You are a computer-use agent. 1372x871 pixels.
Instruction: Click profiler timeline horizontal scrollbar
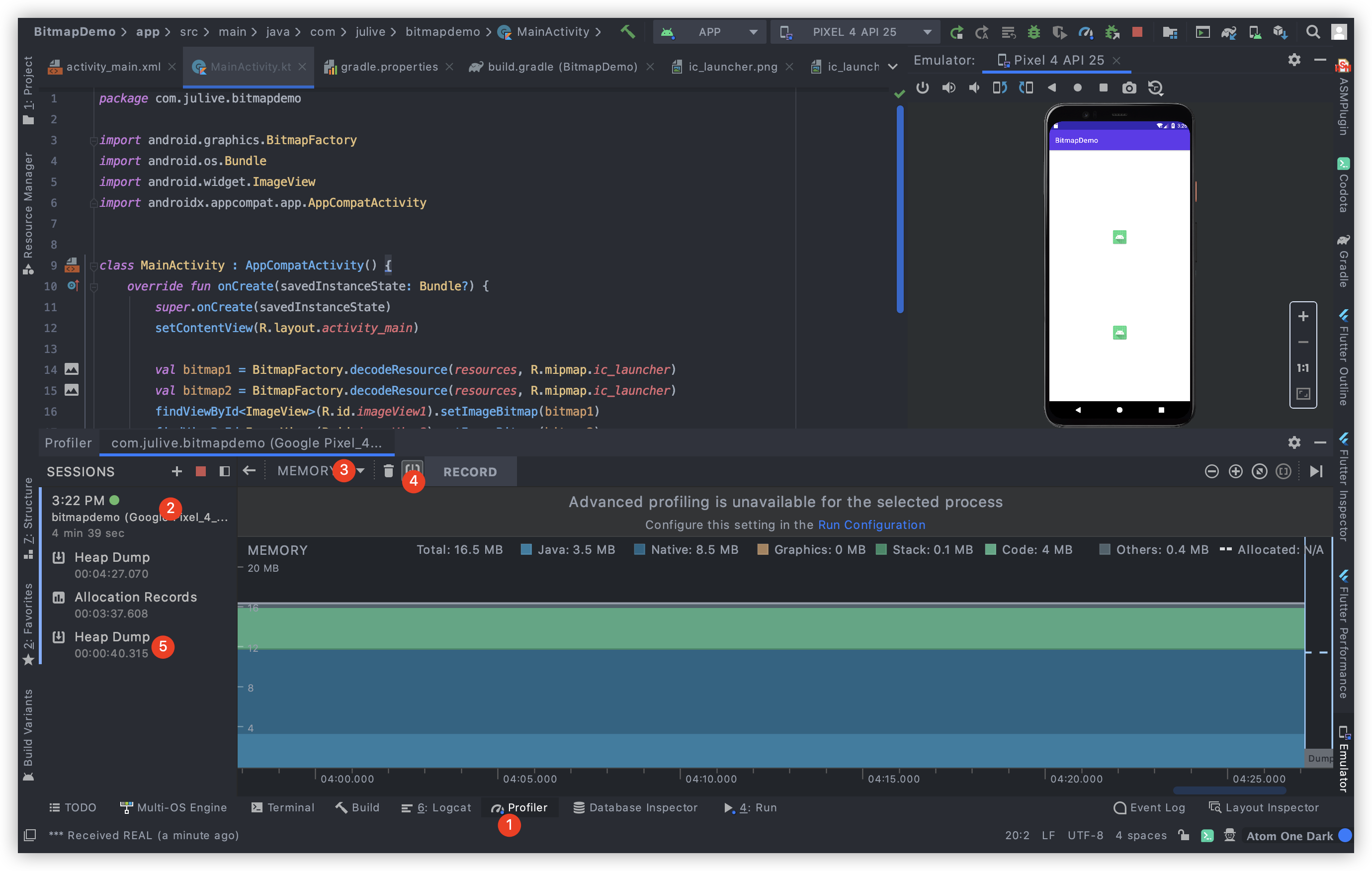tap(1229, 790)
